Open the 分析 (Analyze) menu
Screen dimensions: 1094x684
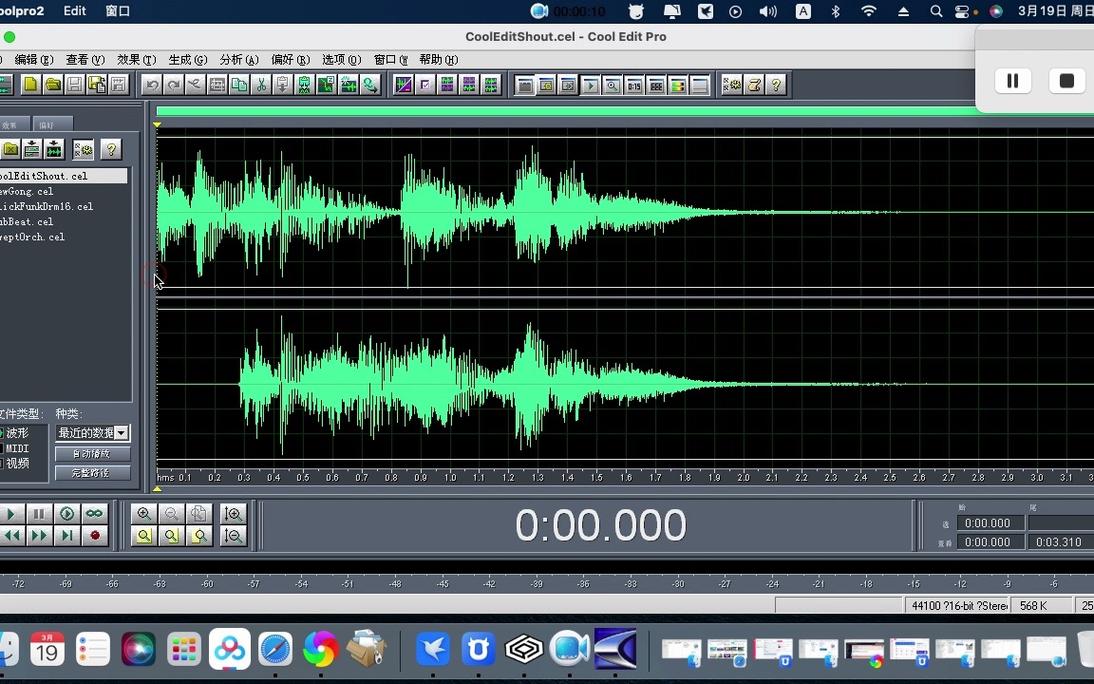(239, 60)
